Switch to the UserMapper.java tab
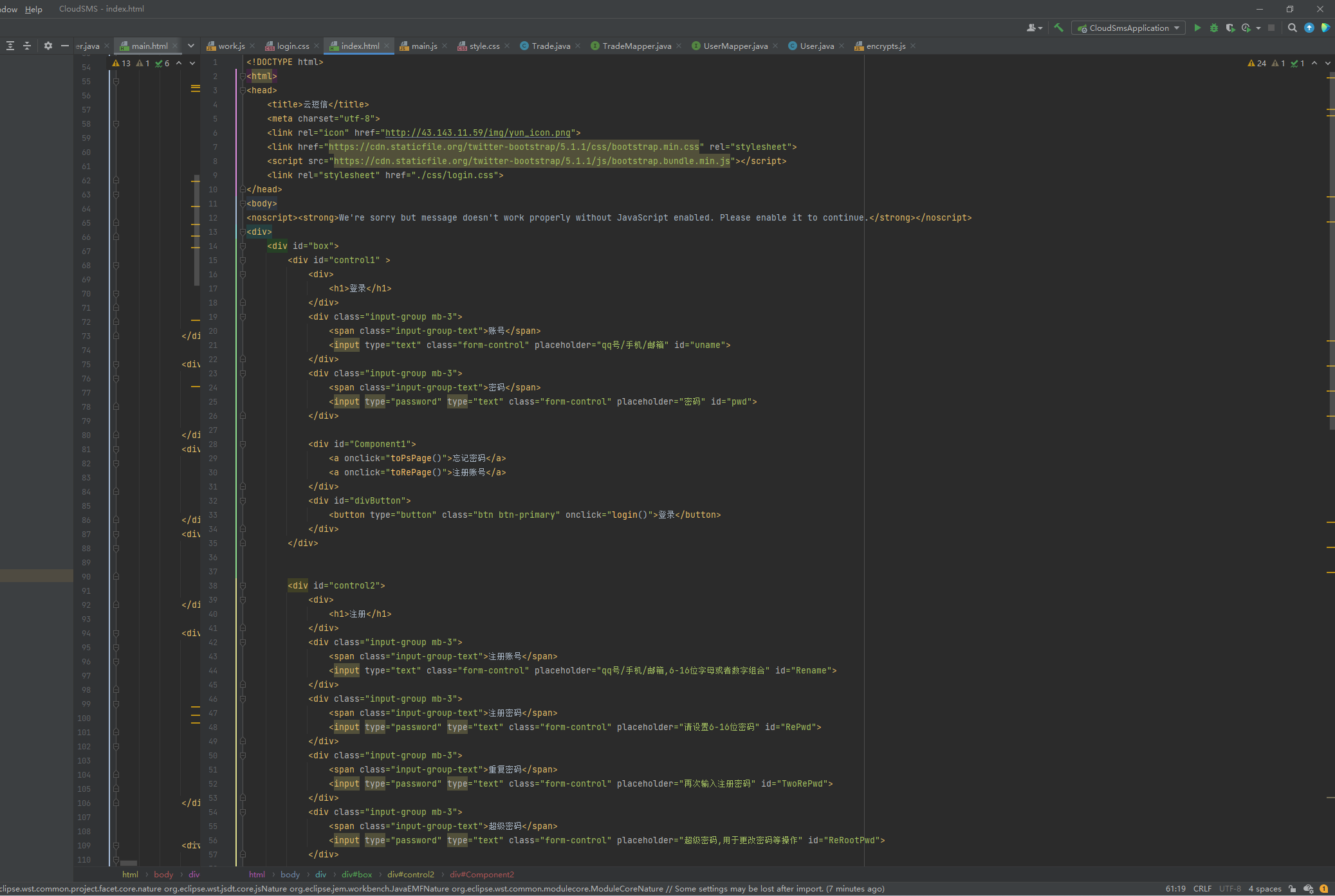Image resolution: width=1335 pixels, height=896 pixels. 735,46
